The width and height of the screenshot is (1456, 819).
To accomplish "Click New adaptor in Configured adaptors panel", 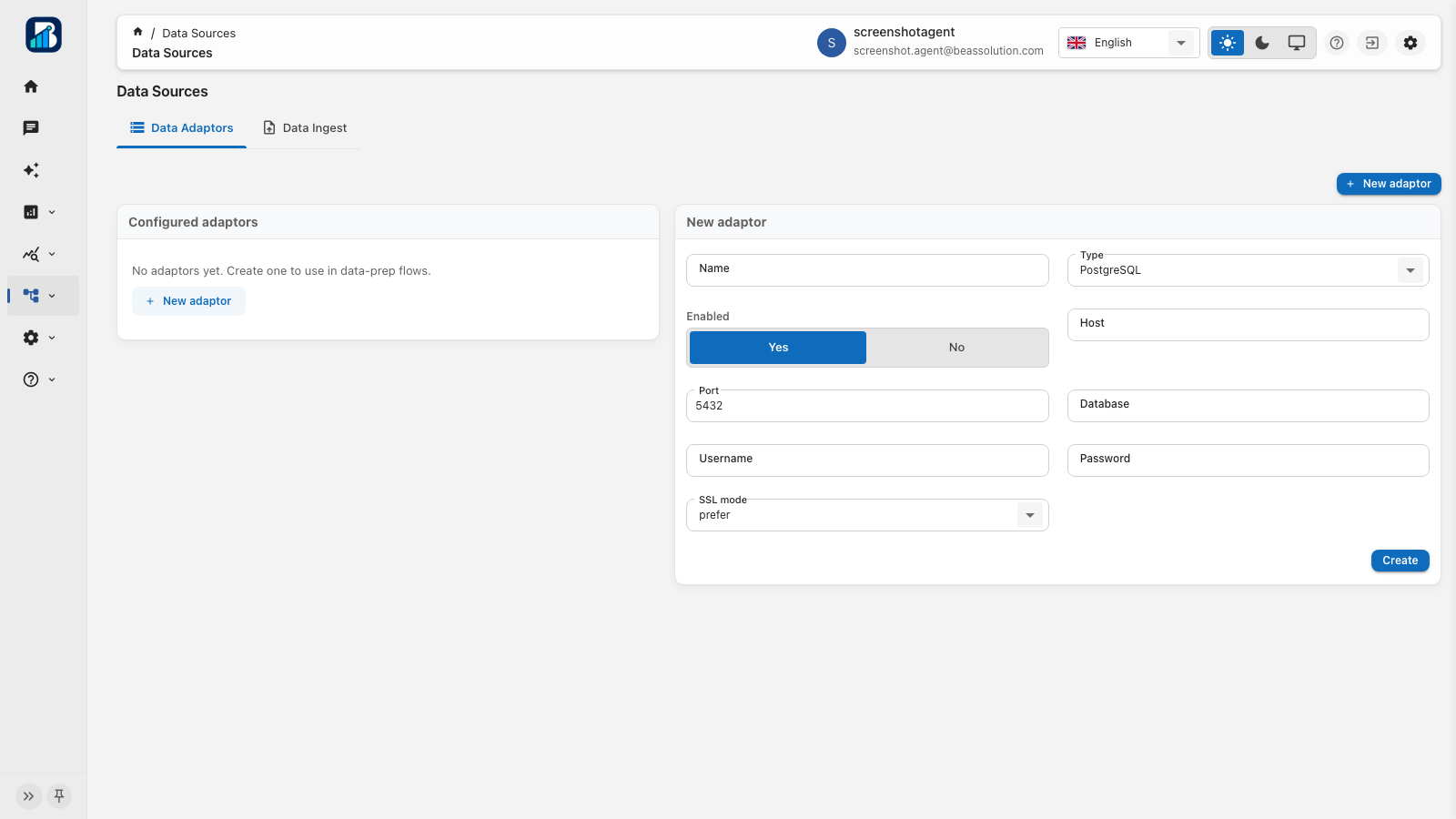I will coord(188,301).
